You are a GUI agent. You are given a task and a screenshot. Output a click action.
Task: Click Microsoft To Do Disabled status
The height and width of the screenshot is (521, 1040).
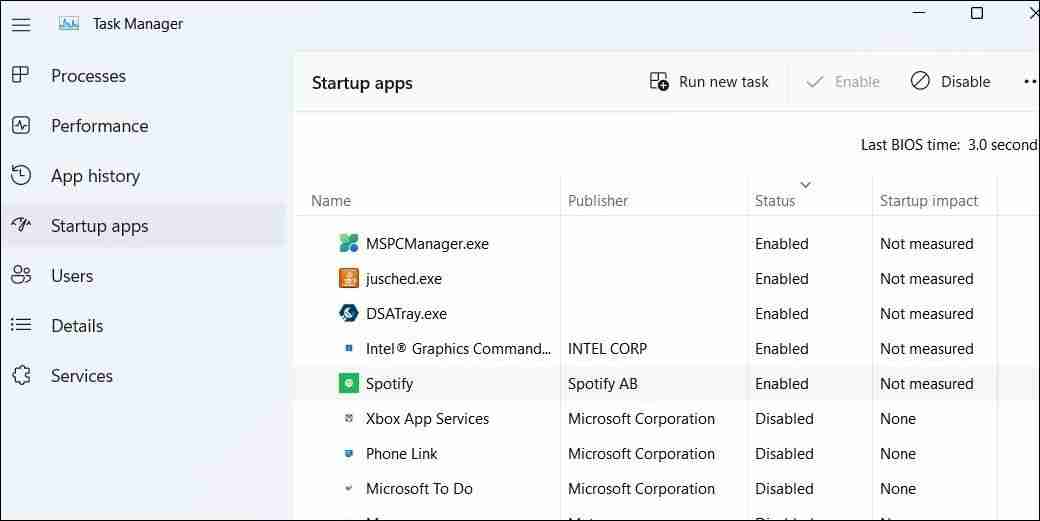pyautogui.click(x=784, y=489)
